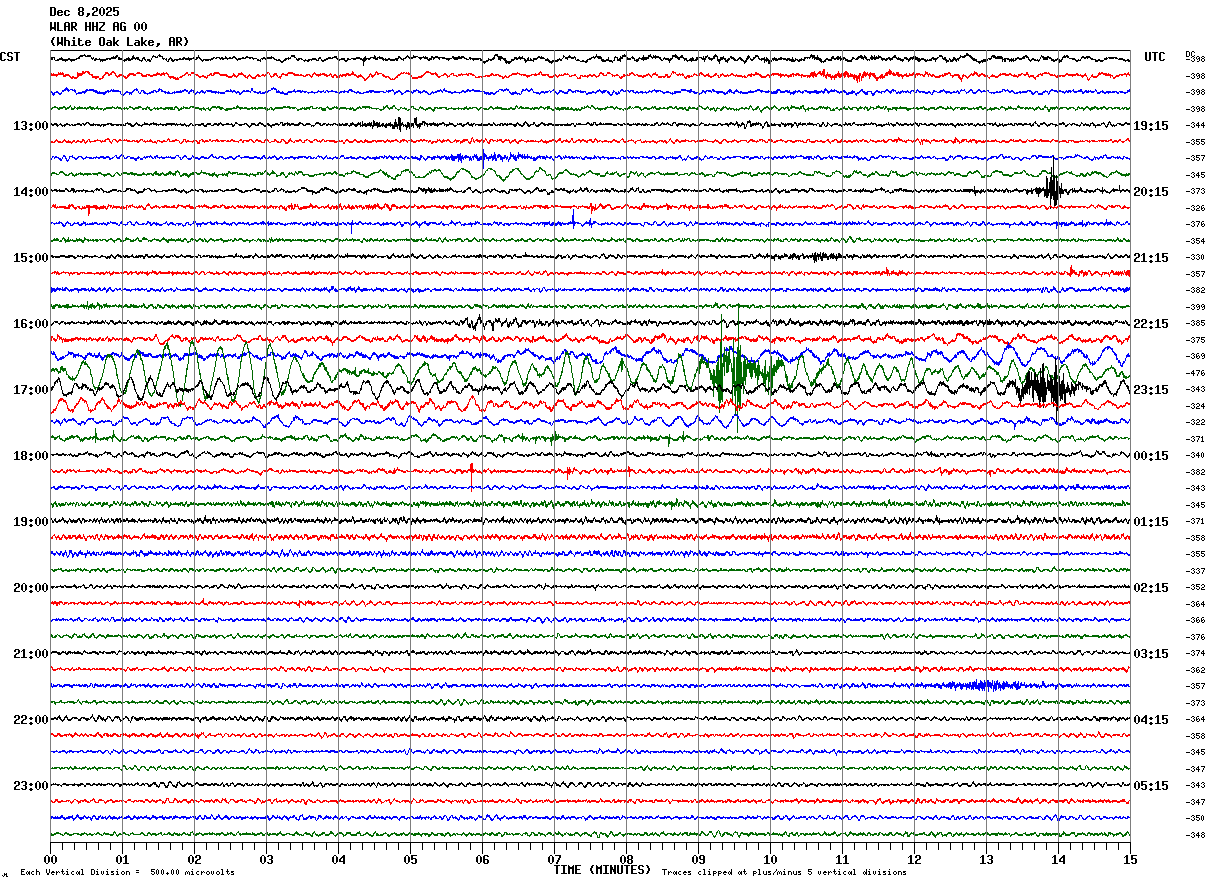Select the DC offset value -476
Screen dimensions: 1210x886
pos(1195,373)
